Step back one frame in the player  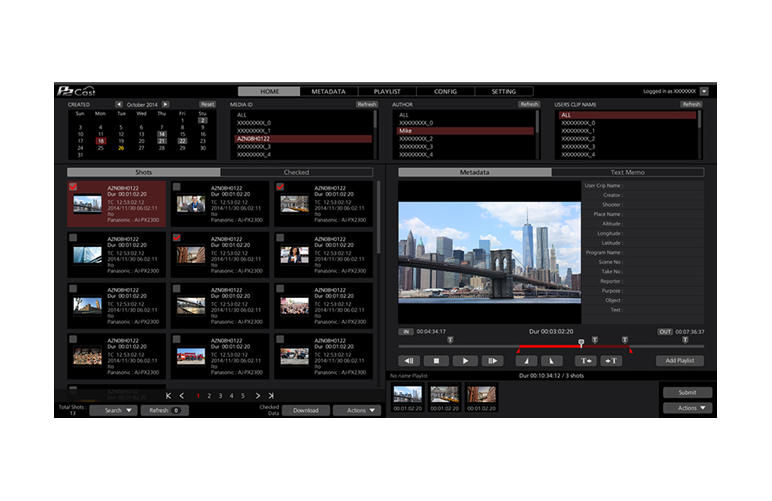pos(409,360)
